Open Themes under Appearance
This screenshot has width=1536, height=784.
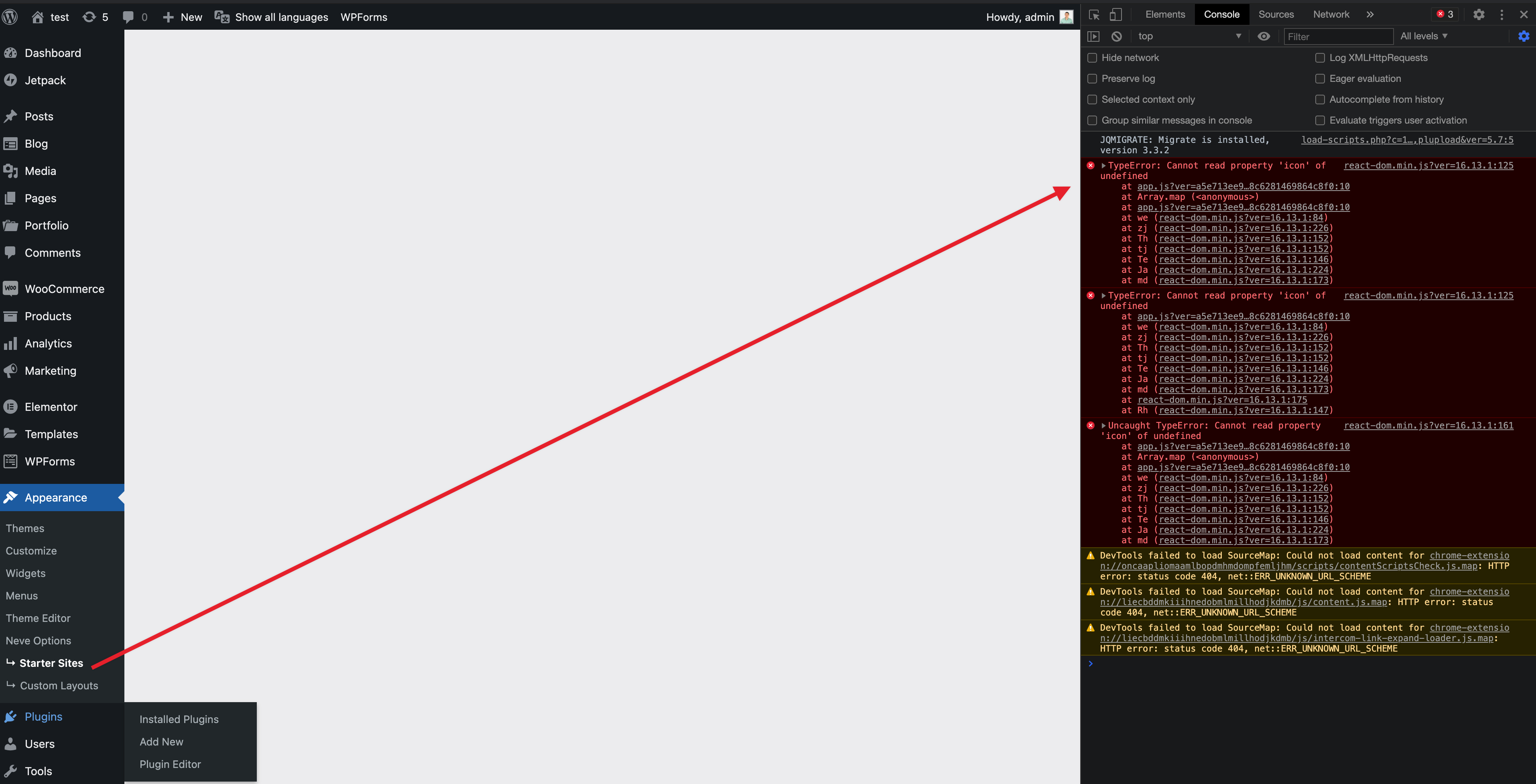25,528
